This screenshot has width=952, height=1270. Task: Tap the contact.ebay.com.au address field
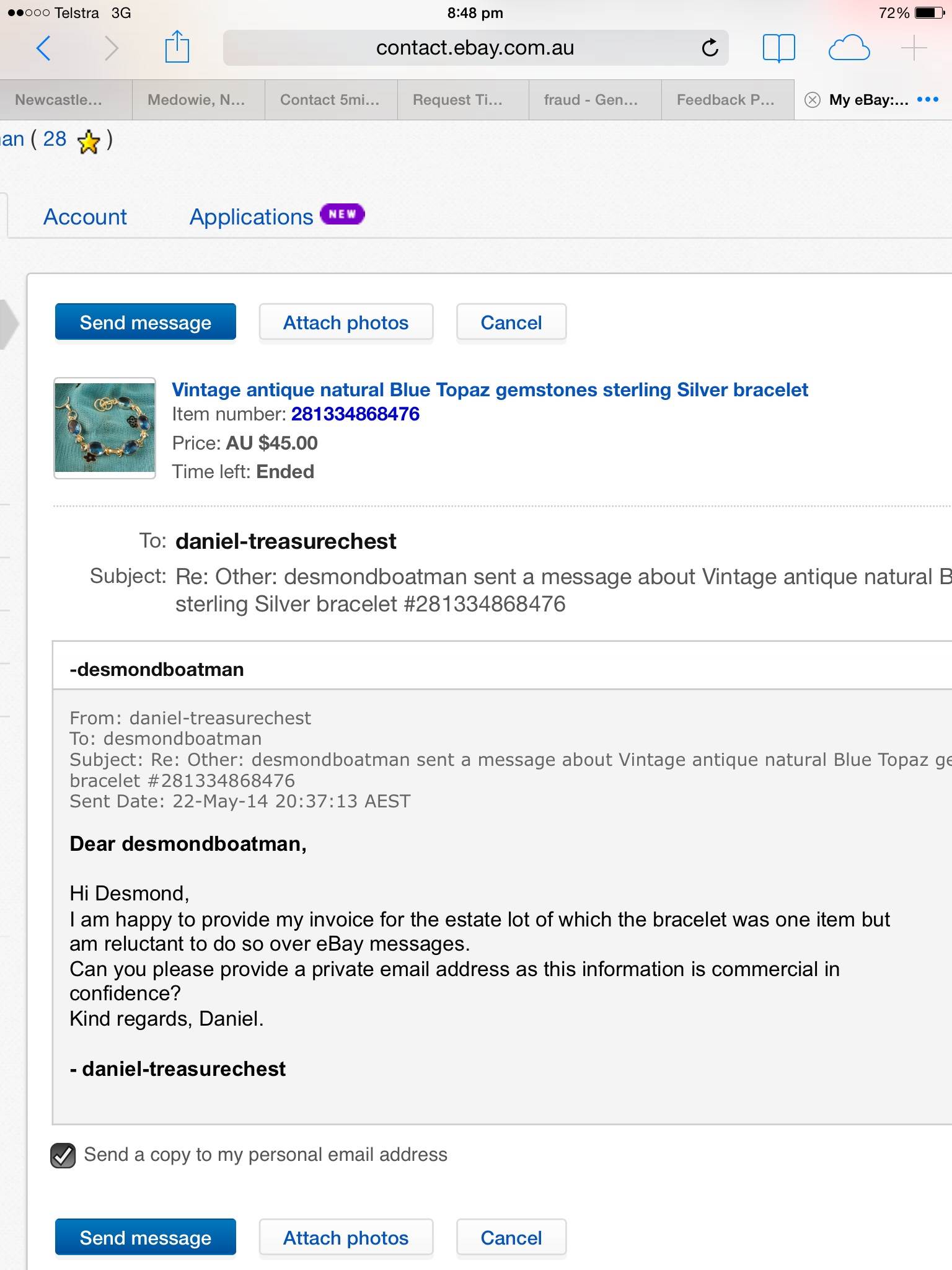click(x=475, y=48)
